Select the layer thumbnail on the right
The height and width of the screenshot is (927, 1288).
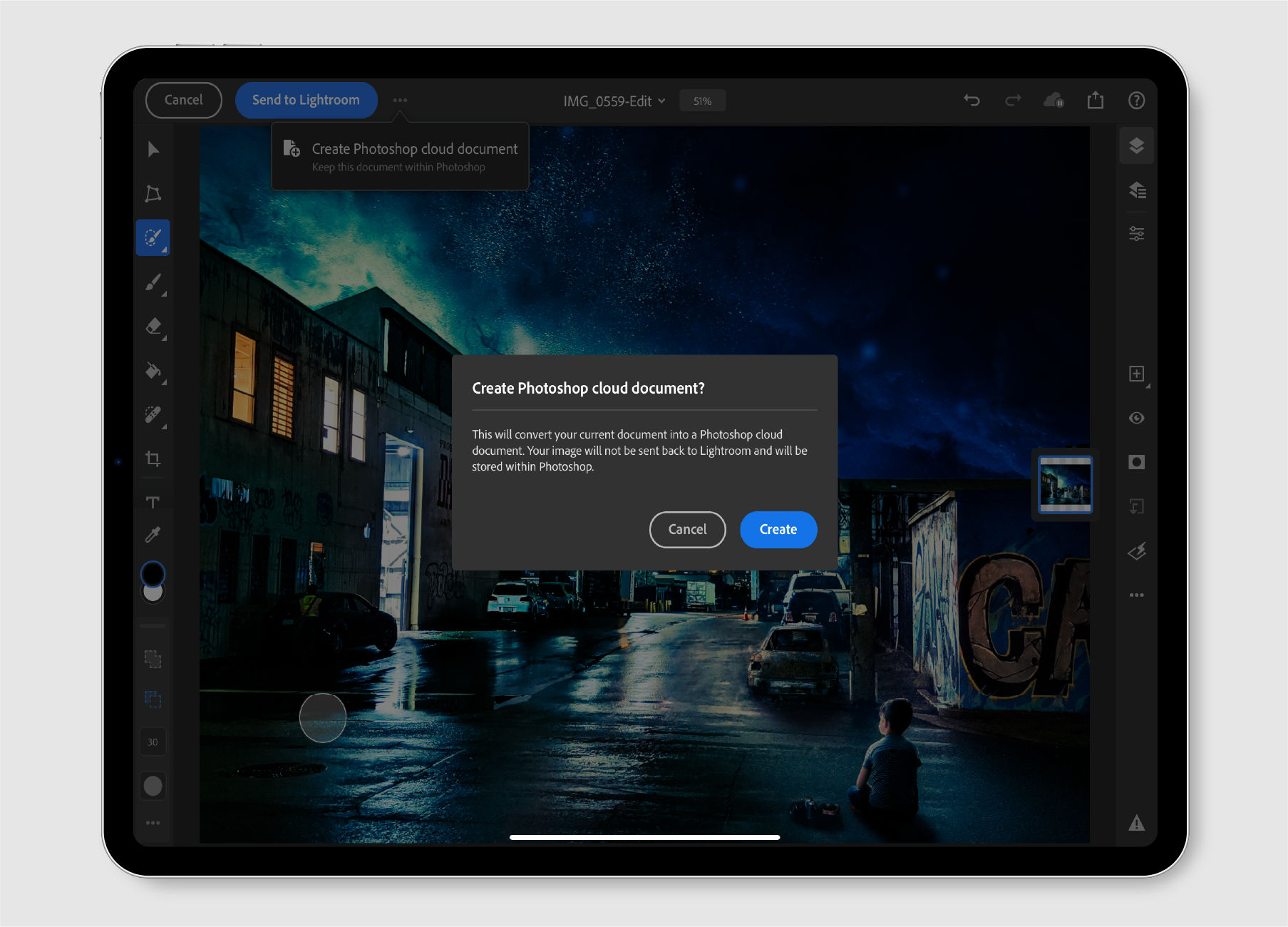tap(1065, 485)
